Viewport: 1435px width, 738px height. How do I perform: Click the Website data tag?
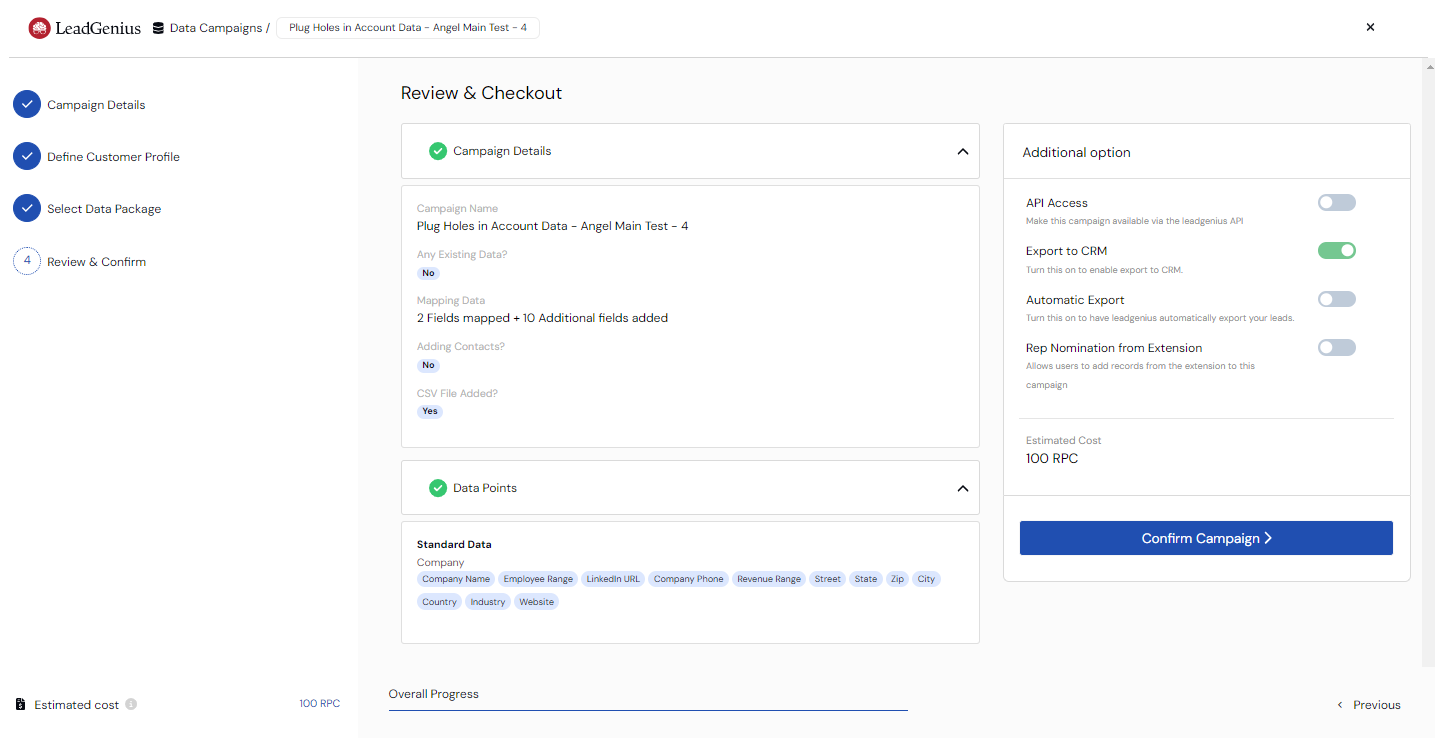click(x=536, y=602)
